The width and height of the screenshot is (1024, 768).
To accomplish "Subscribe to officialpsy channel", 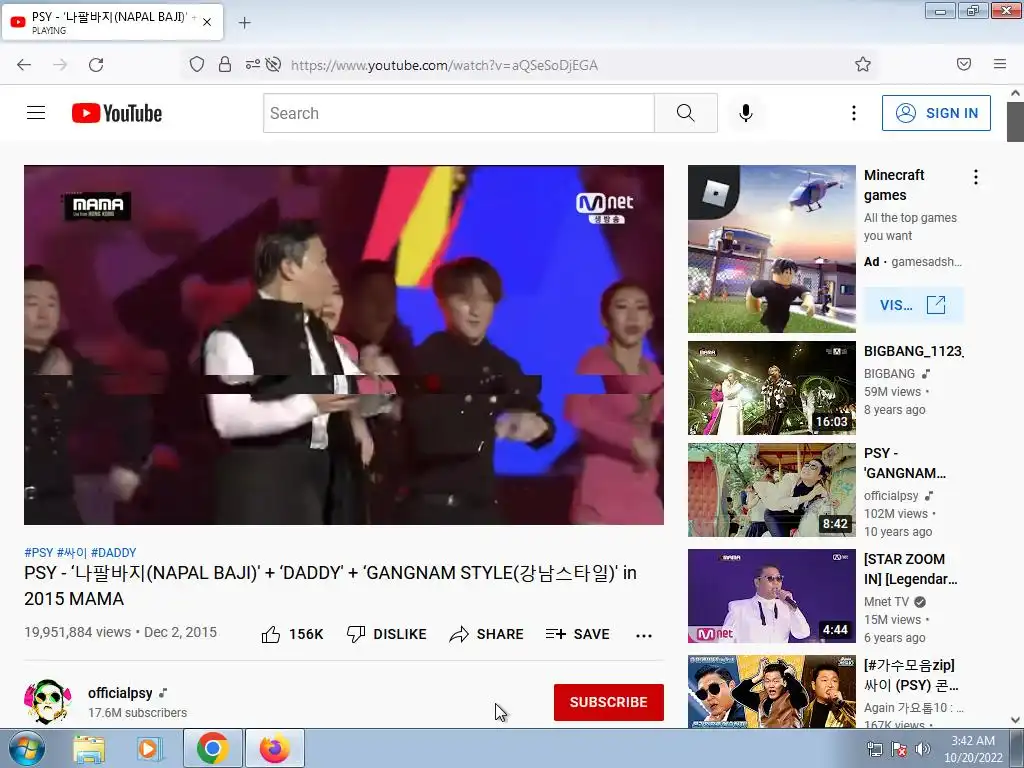I will (x=609, y=702).
